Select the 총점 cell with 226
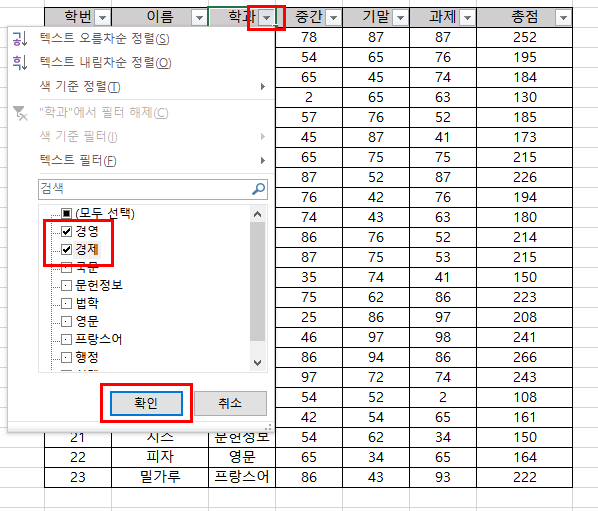The width and height of the screenshot is (598, 511). pos(524,177)
